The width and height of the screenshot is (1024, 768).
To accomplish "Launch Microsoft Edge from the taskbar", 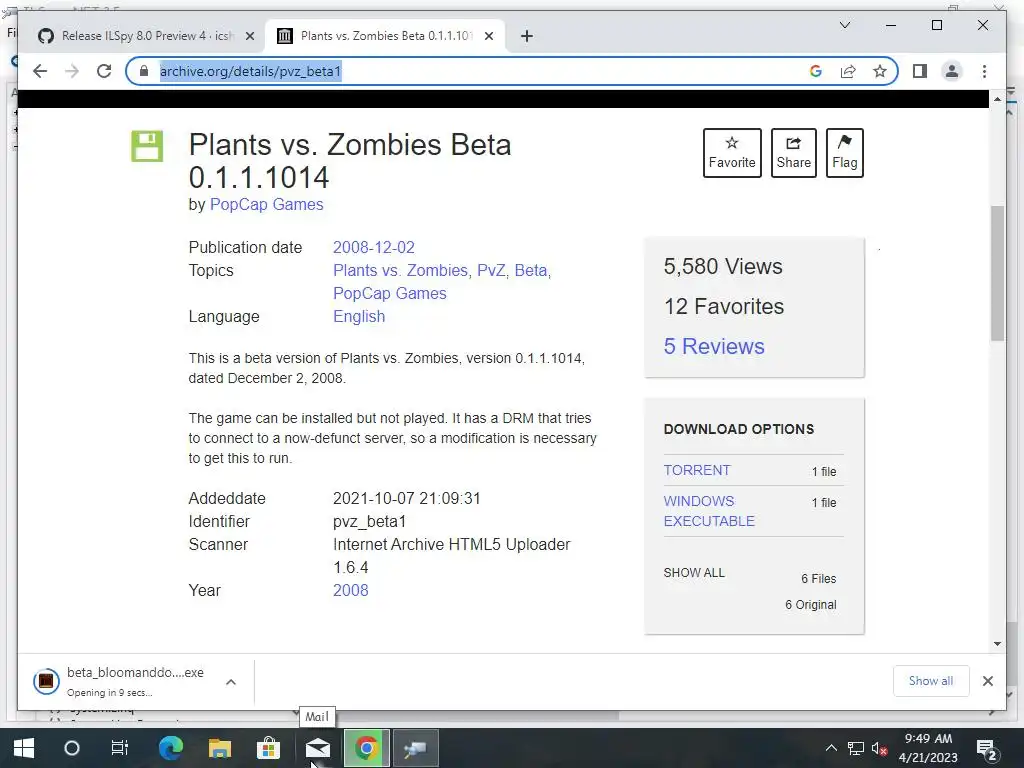I will pyautogui.click(x=170, y=748).
